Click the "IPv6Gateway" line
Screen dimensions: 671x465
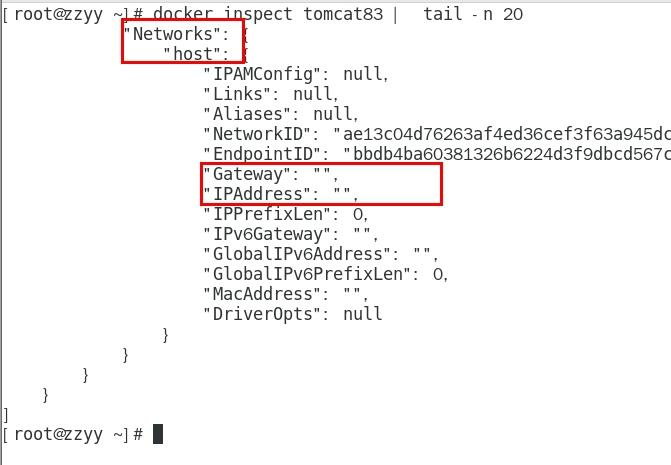[x=291, y=234]
